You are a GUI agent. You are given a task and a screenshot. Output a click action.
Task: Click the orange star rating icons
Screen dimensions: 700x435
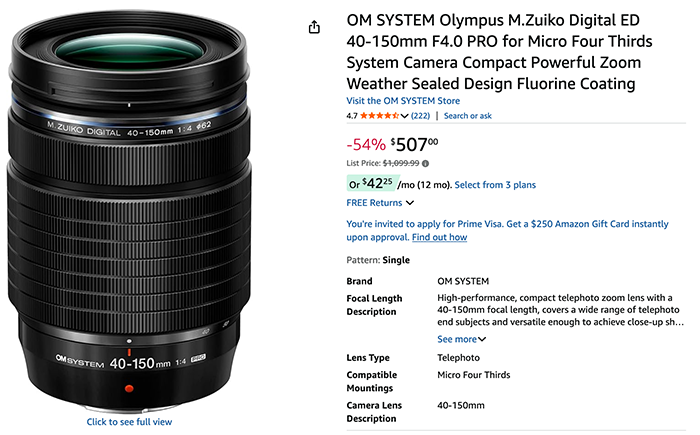pyautogui.click(x=381, y=116)
